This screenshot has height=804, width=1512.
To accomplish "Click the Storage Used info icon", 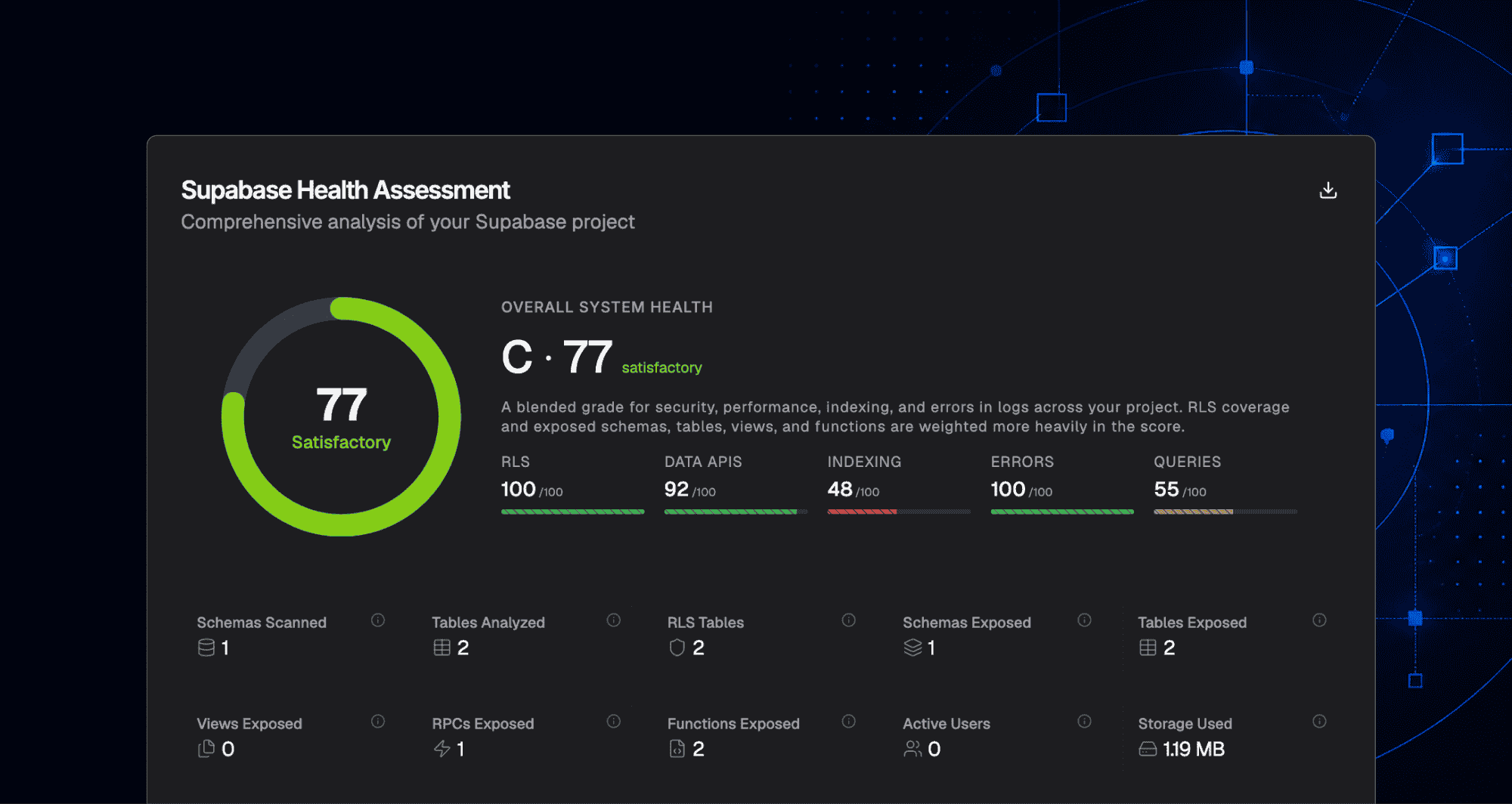I will pos(1319,722).
